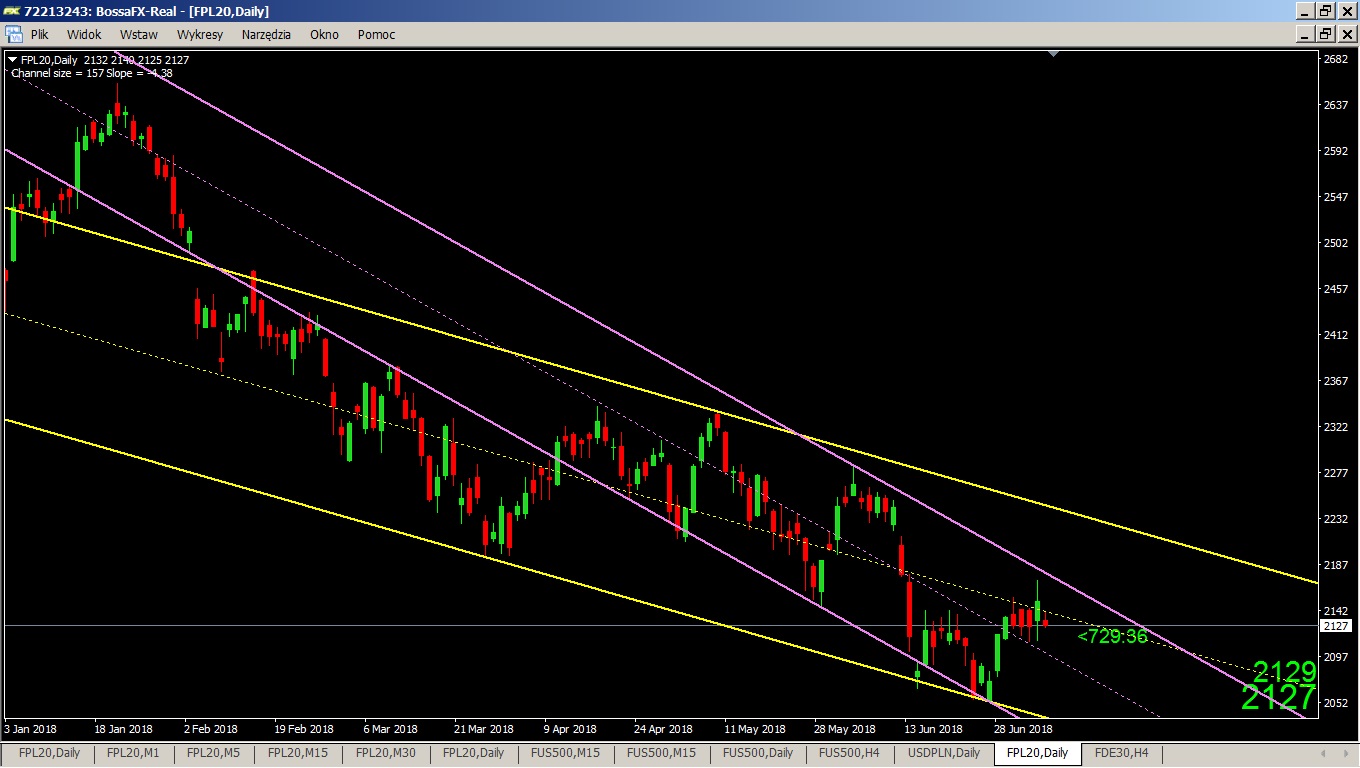Switch to the FDE30,H4 chart tab

[1121, 753]
